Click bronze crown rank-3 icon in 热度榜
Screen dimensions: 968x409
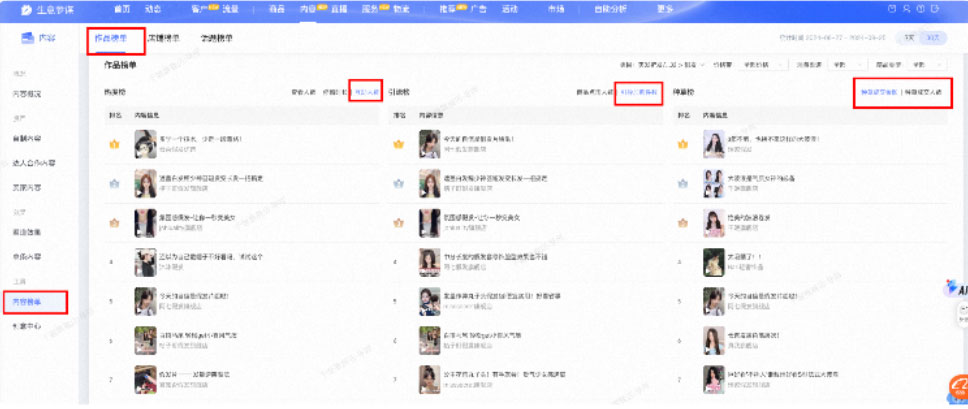click(x=114, y=223)
